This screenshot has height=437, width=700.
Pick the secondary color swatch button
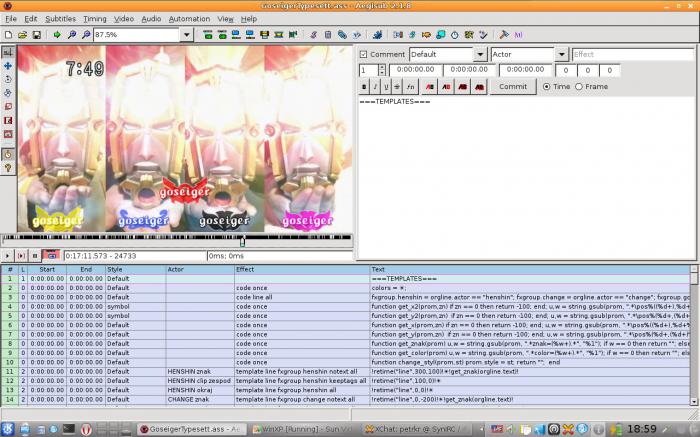[446, 87]
